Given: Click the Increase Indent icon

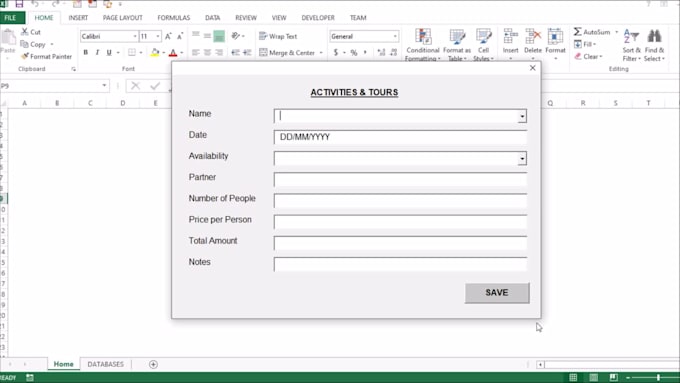Looking at the screenshot, I should [x=247, y=52].
